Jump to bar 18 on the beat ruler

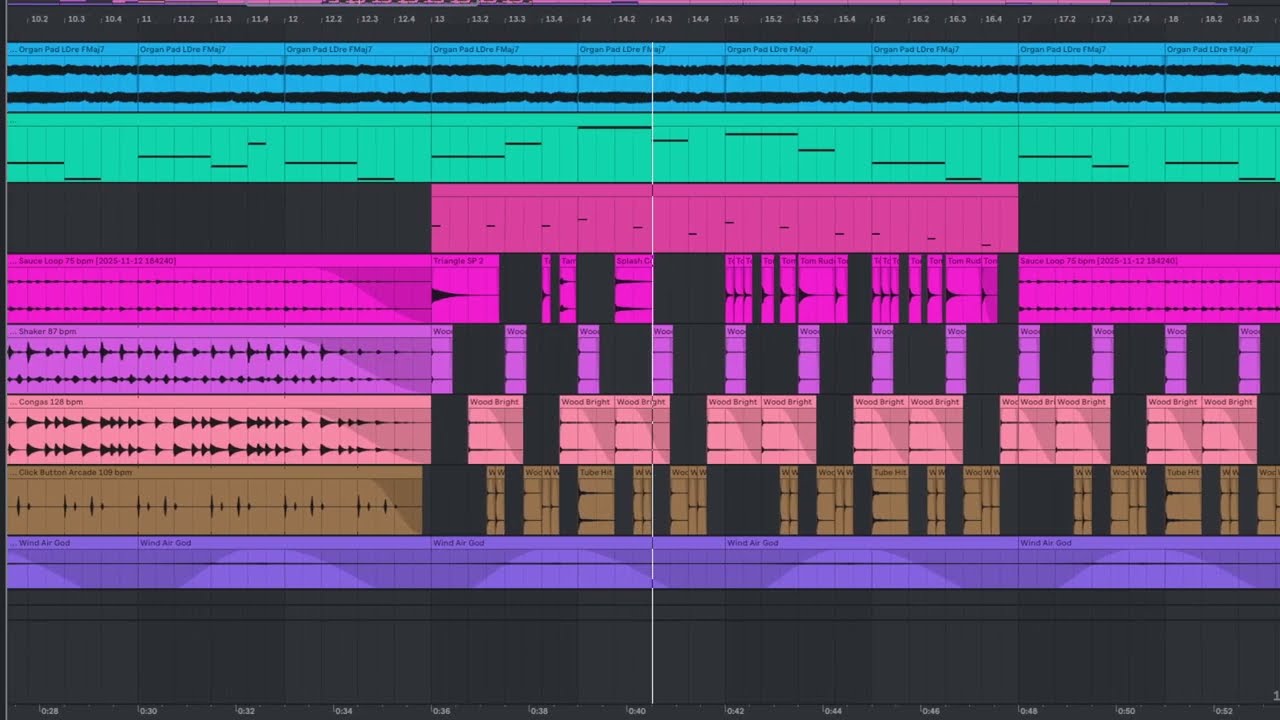1173,19
